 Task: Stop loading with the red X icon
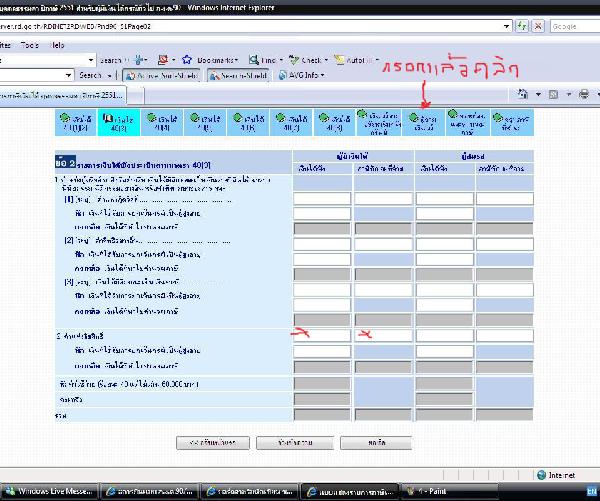click(538, 26)
